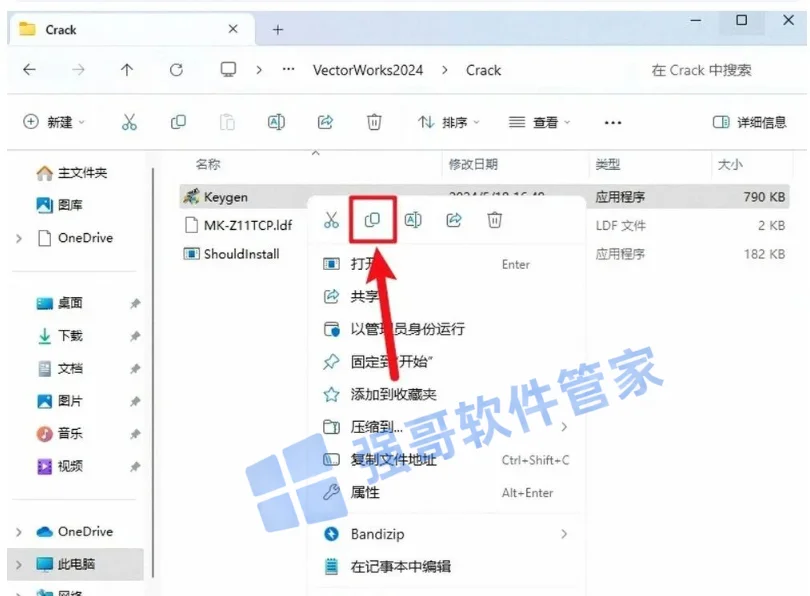Expand OneDrive under Home in sidebar

(19, 238)
